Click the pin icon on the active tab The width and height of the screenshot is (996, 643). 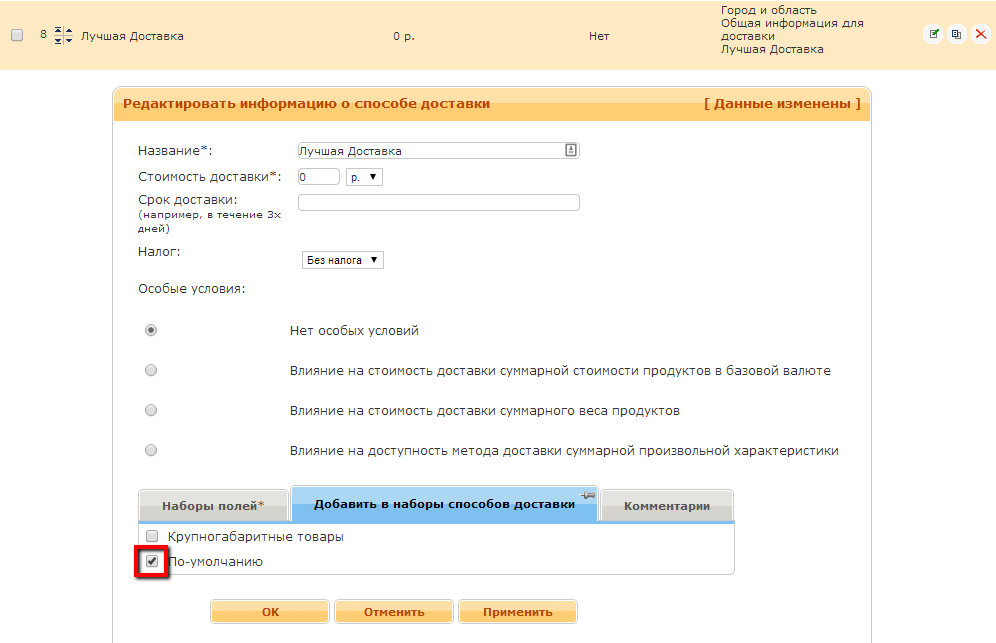point(587,495)
